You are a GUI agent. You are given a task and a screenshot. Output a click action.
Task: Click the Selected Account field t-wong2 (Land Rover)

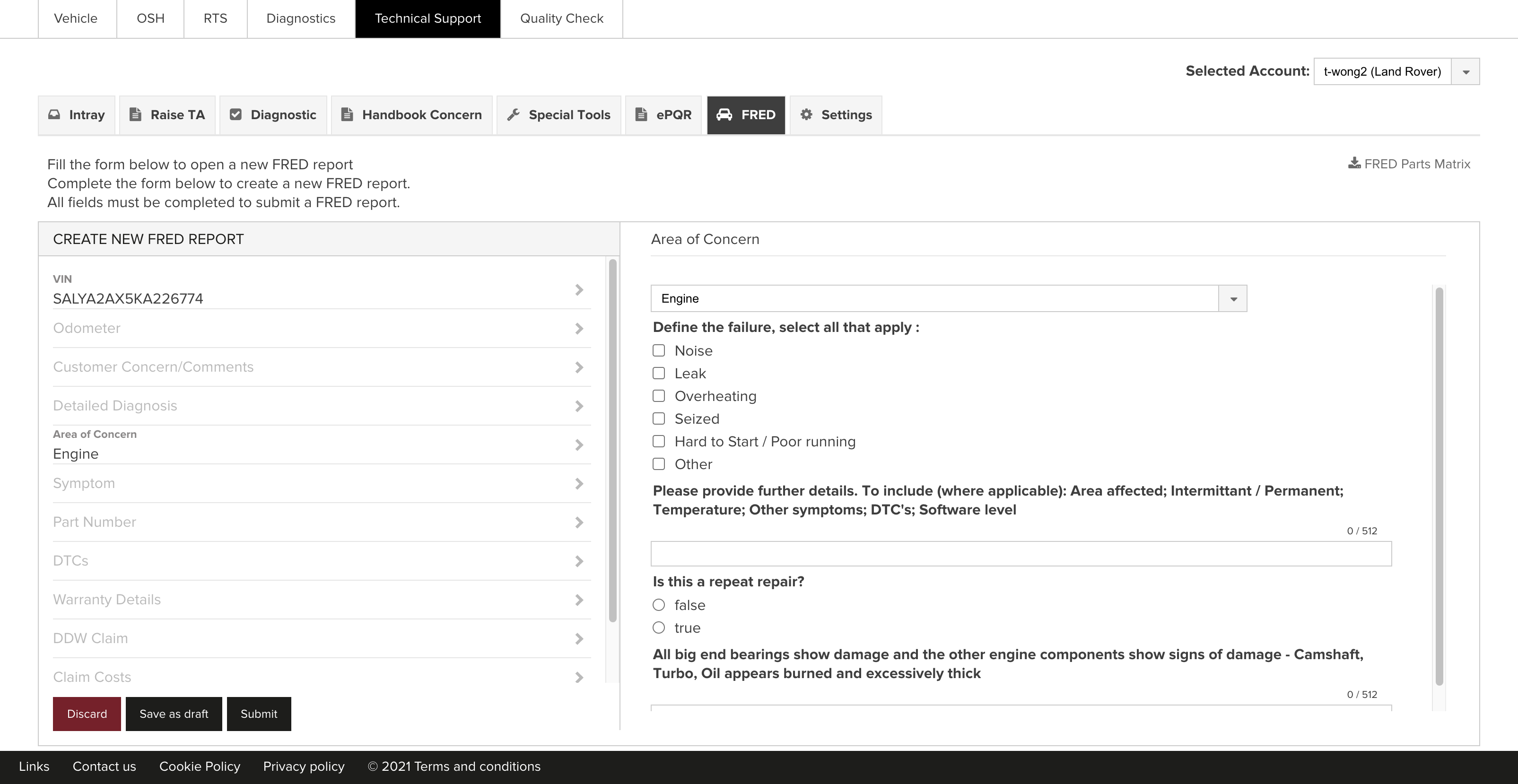[1382, 72]
